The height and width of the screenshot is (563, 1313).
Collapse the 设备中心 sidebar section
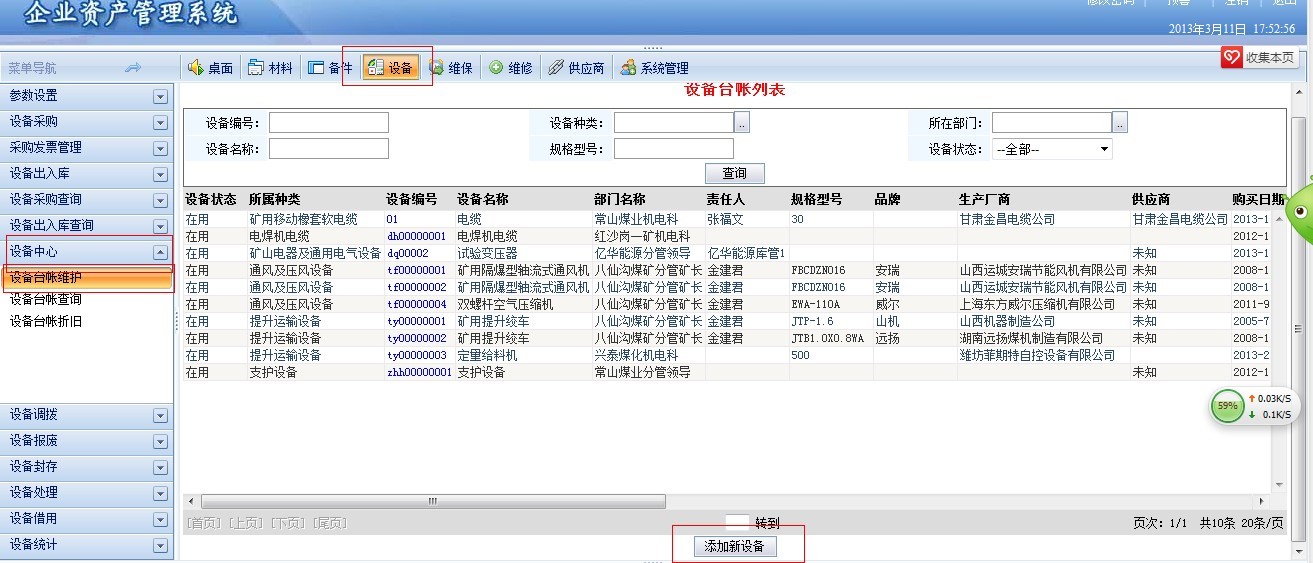pyautogui.click(x=160, y=253)
